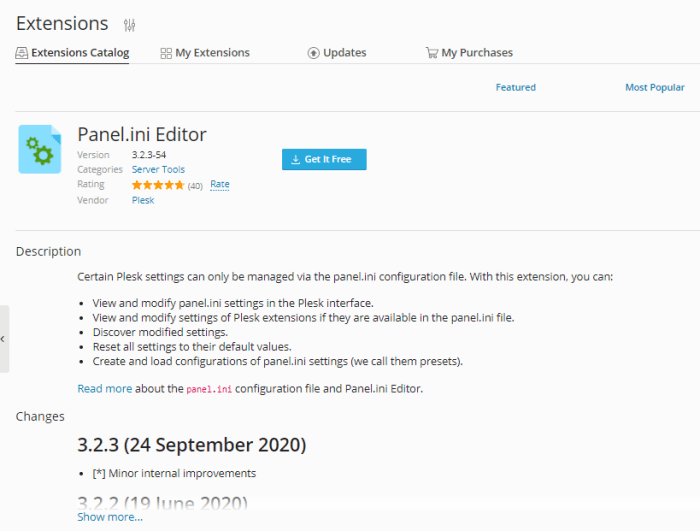
Task: Click the Discover modified settings bullet
Action: pos(160,332)
